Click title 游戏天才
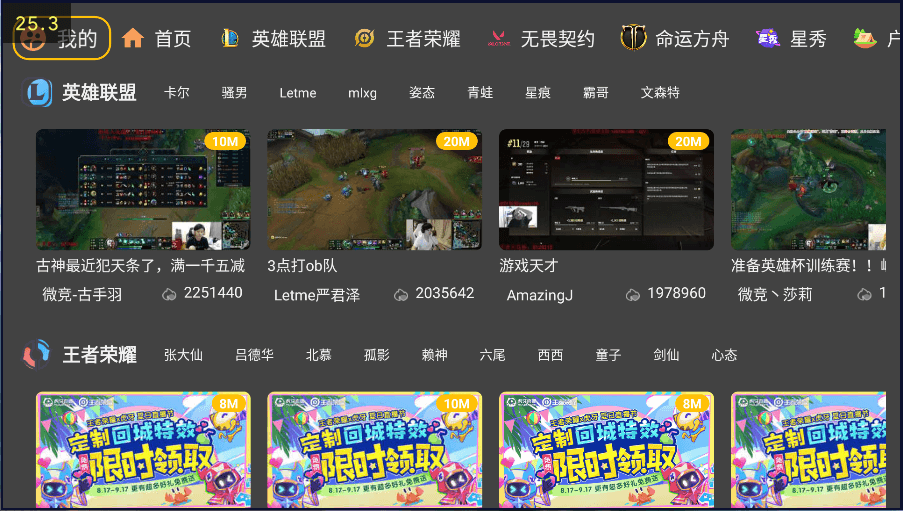 click(x=529, y=266)
